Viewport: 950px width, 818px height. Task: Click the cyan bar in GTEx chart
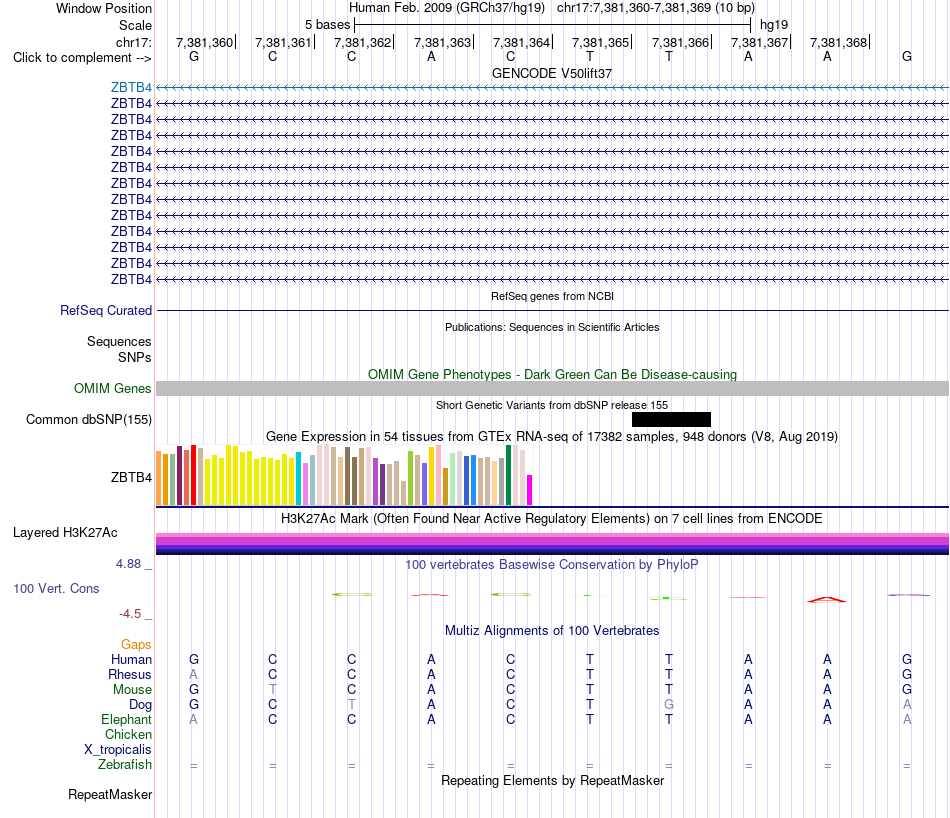[298, 479]
